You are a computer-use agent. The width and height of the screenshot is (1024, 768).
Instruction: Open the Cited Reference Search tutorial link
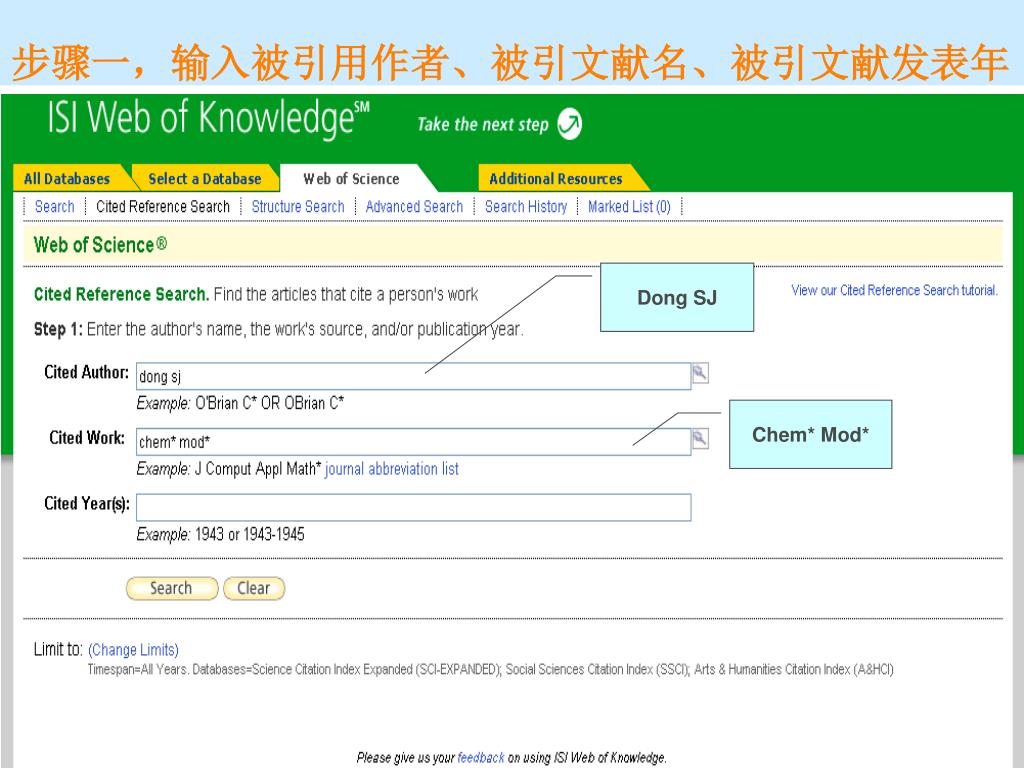click(894, 290)
